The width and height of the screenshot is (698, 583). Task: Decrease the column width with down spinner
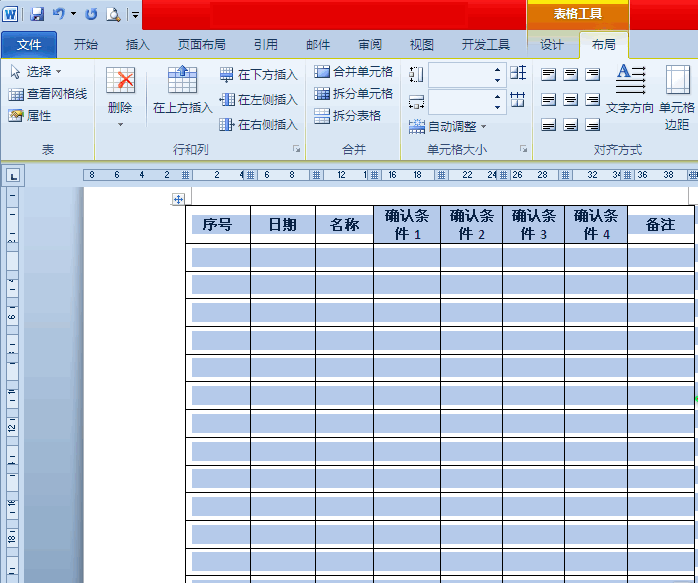coord(498,108)
